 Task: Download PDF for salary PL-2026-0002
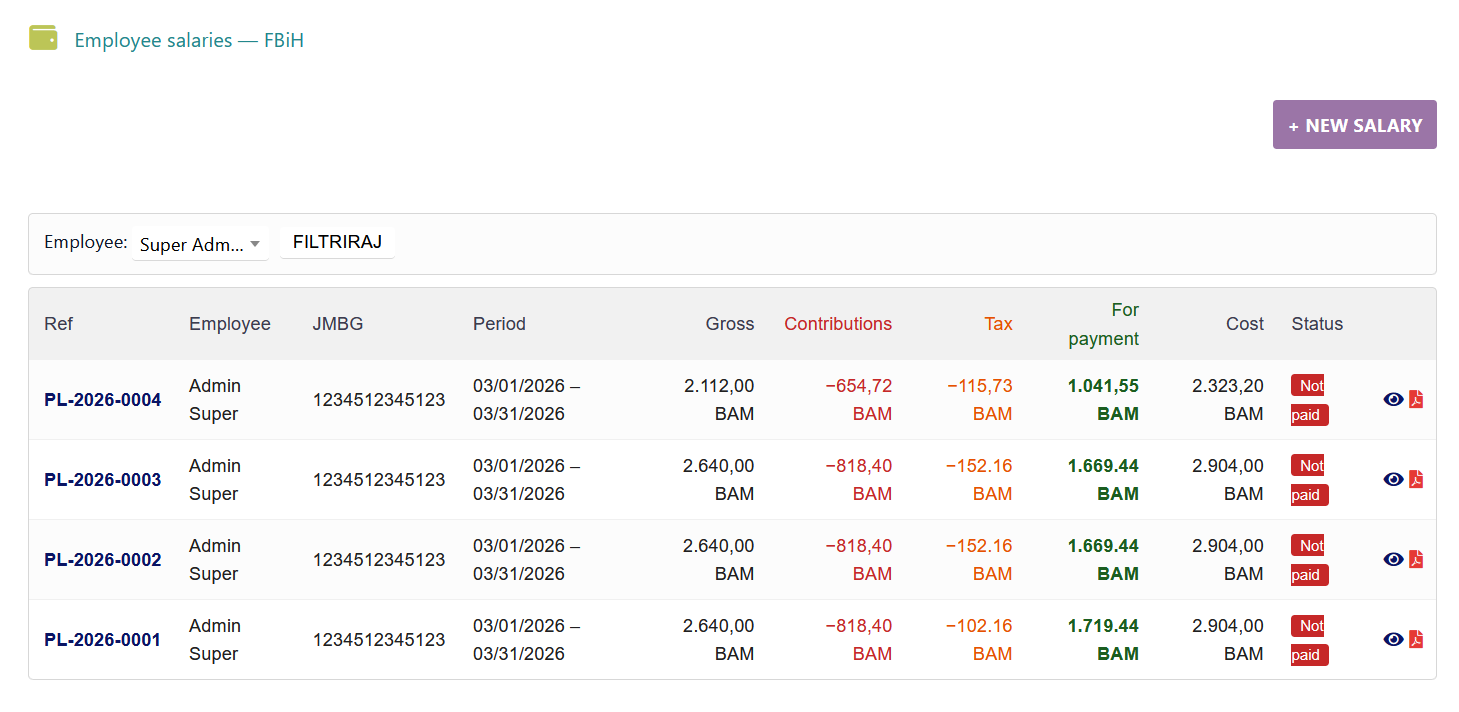(1416, 559)
